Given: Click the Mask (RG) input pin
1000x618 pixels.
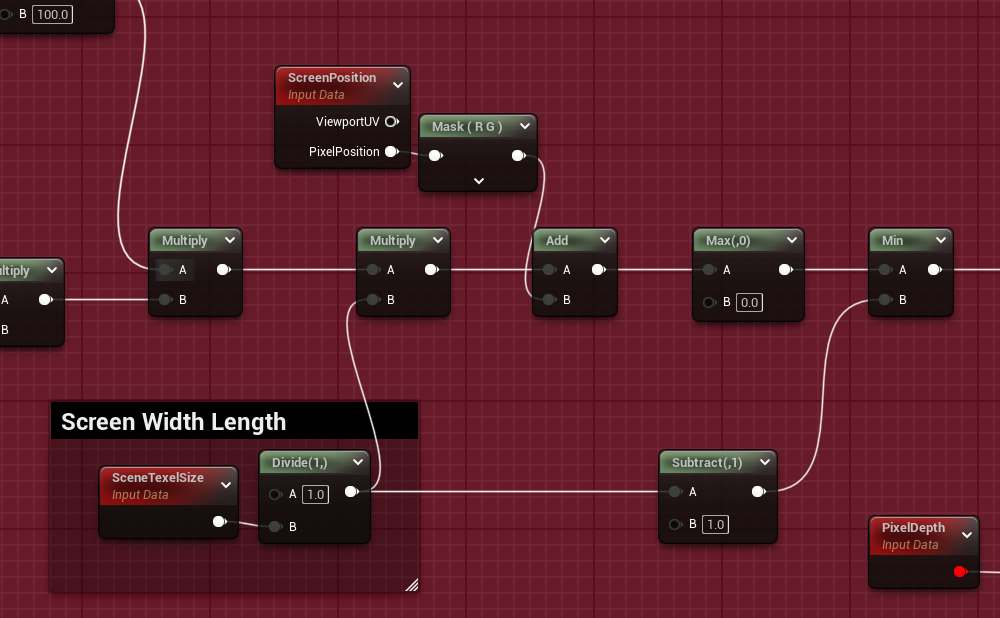Looking at the screenshot, I should tap(435, 156).
